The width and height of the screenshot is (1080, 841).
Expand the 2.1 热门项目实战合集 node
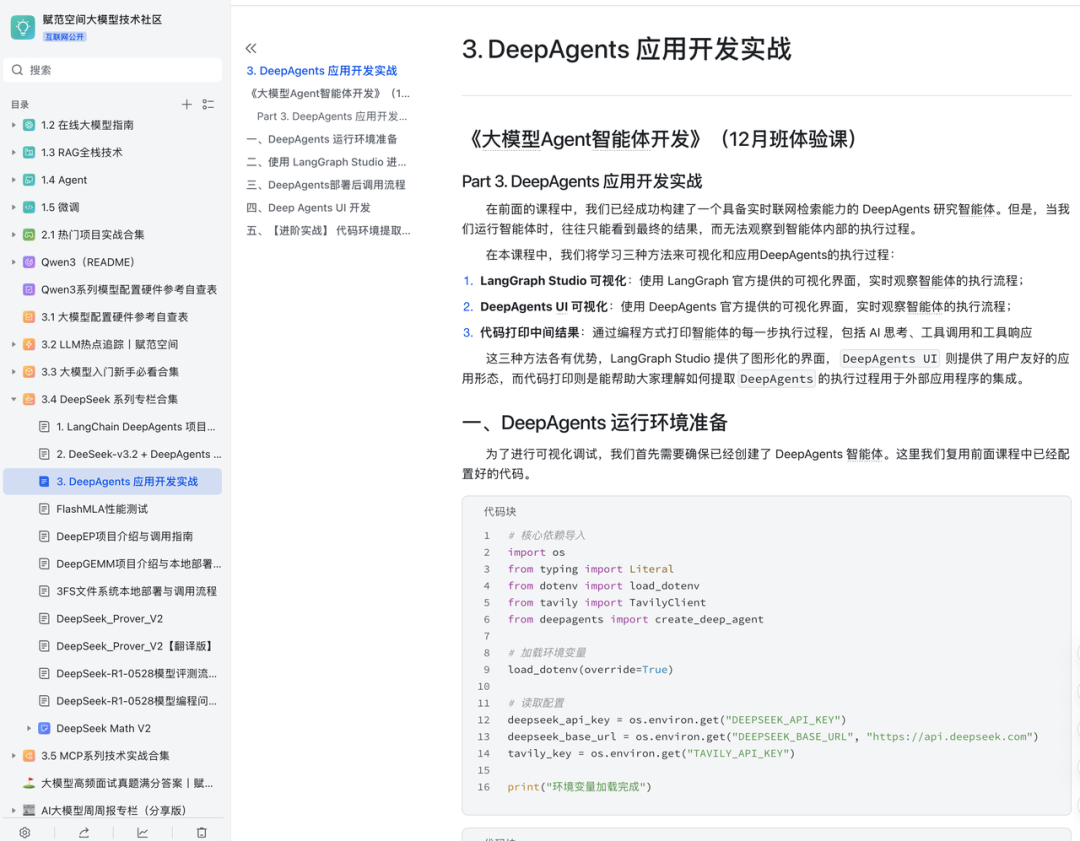13,235
